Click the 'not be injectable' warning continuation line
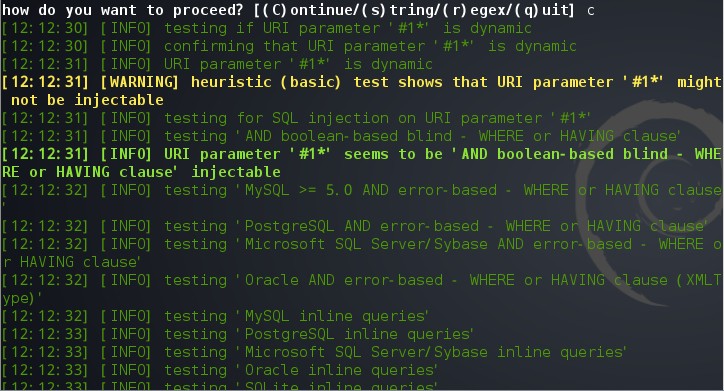Image resolution: width=724 pixels, height=391 pixels. click(x=87, y=100)
